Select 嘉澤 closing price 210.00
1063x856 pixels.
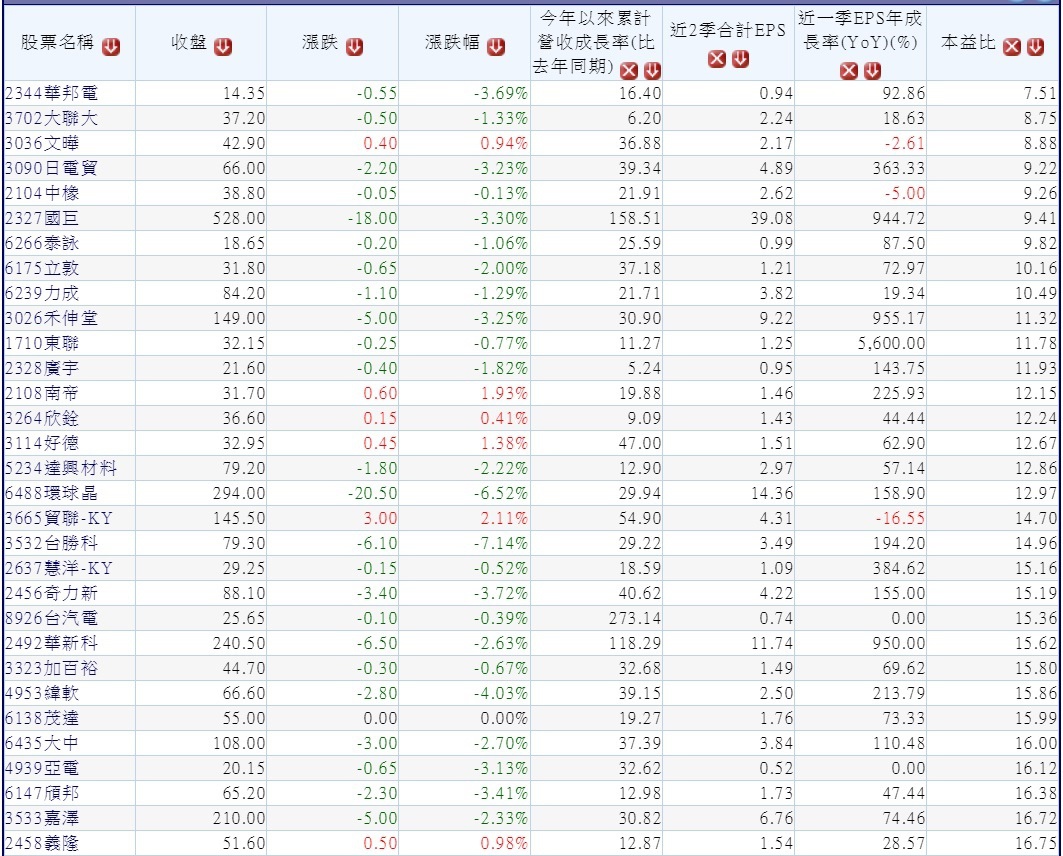click(239, 819)
